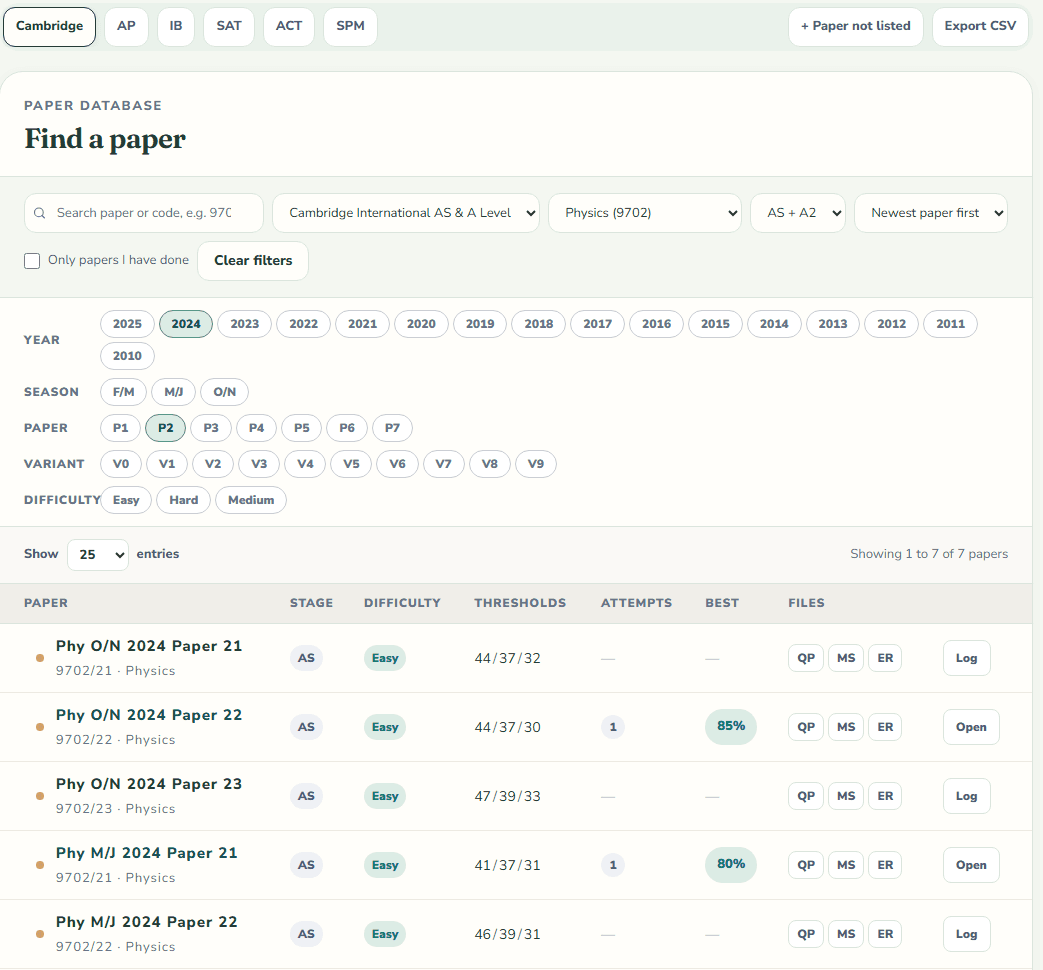Filter by Easy difficulty chip
1043x970 pixels.
pyautogui.click(x=126, y=500)
